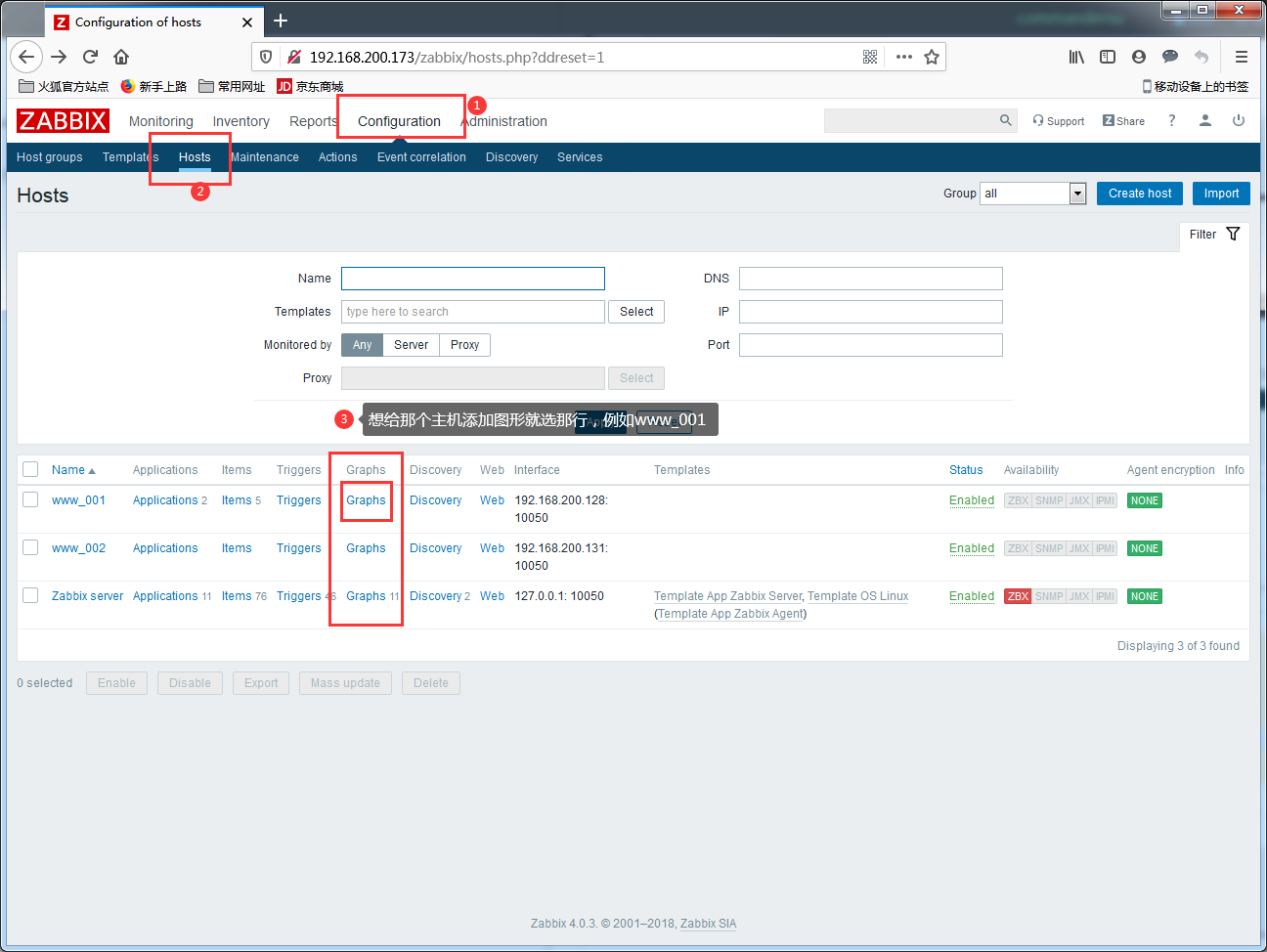Image resolution: width=1267 pixels, height=952 pixels.
Task: Open the Firefox home page
Action: click(x=121, y=57)
